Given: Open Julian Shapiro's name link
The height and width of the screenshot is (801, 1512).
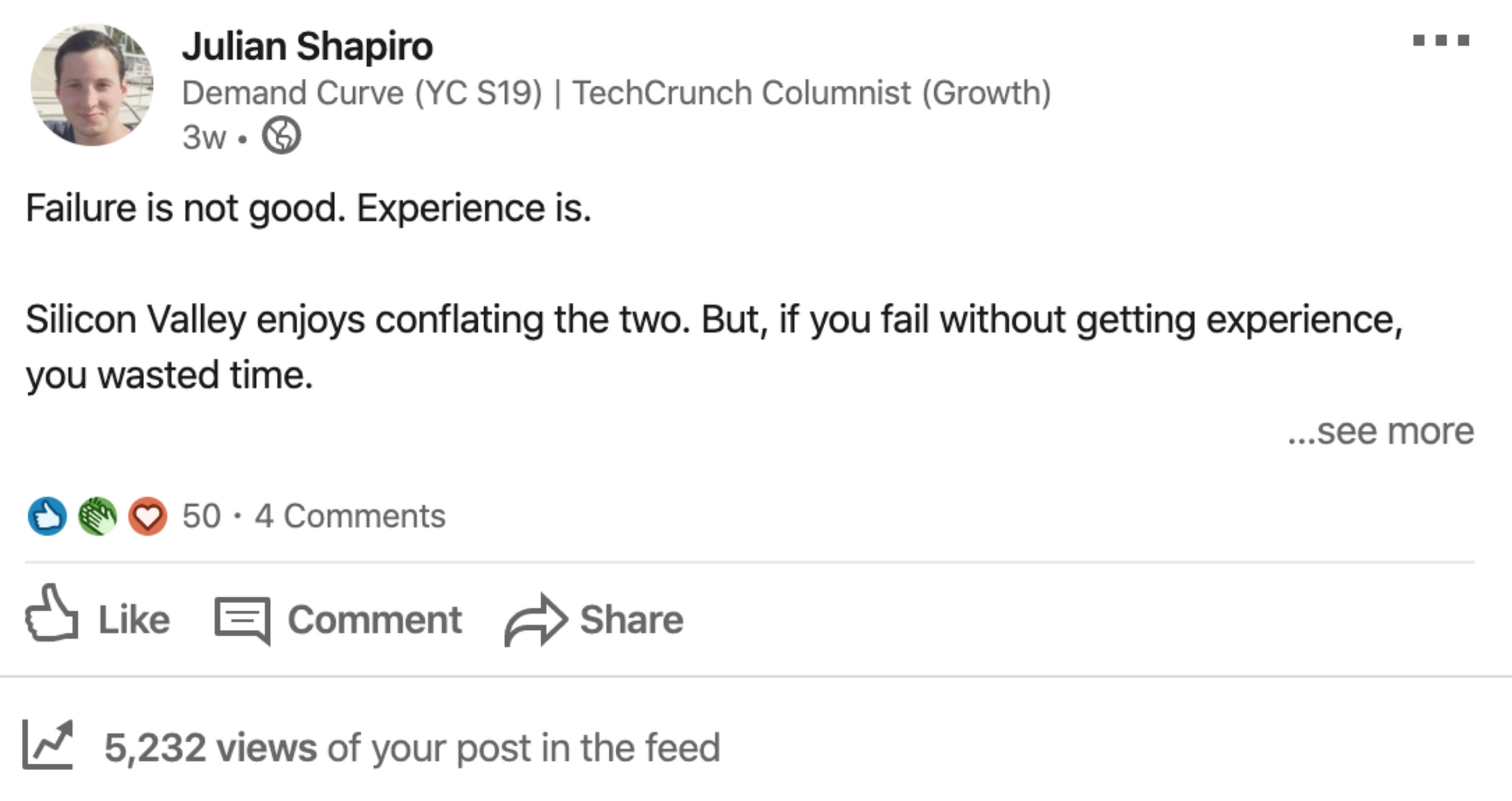Looking at the screenshot, I should 307,46.
